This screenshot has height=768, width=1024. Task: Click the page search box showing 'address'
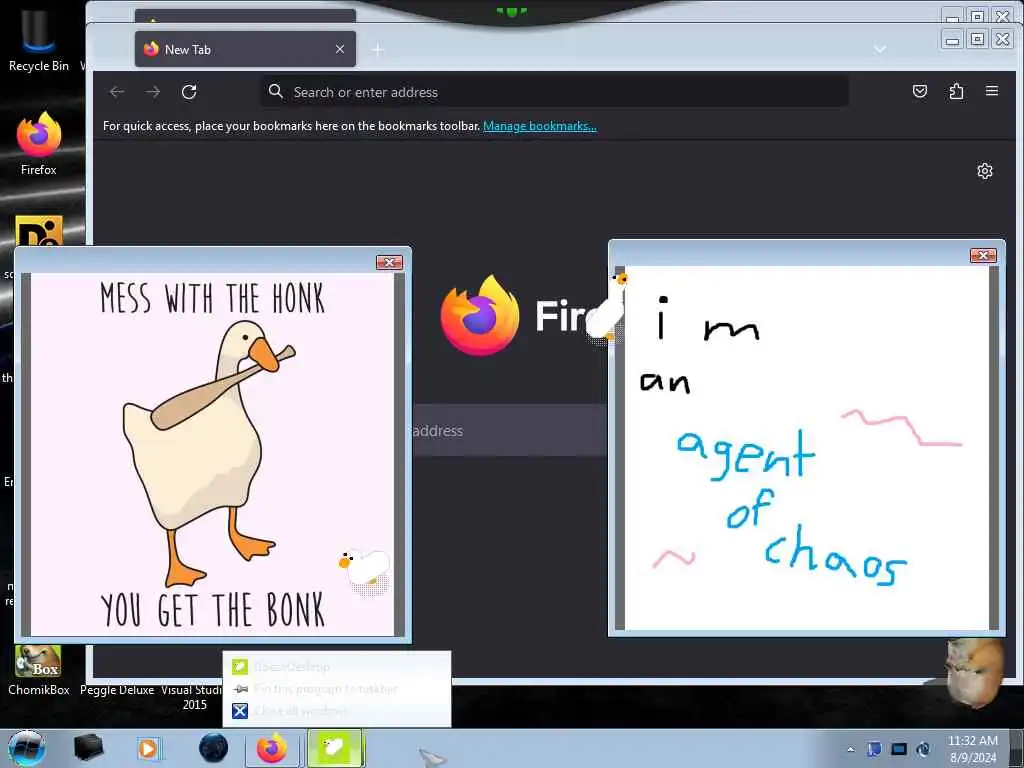[509, 430]
